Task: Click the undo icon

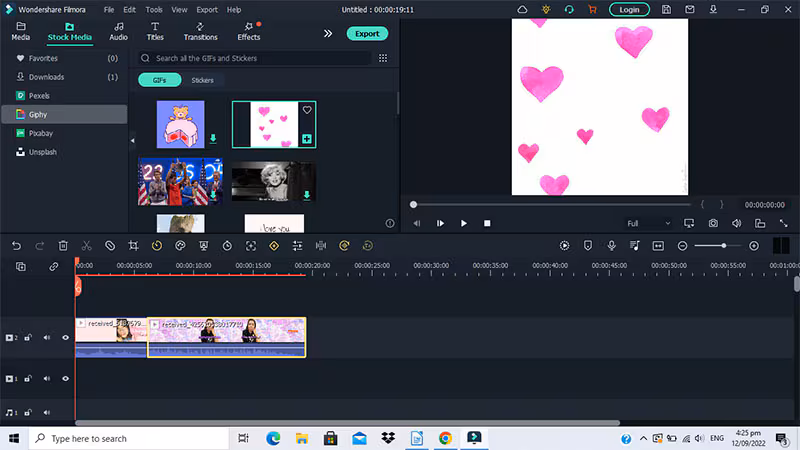Action: [16, 246]
